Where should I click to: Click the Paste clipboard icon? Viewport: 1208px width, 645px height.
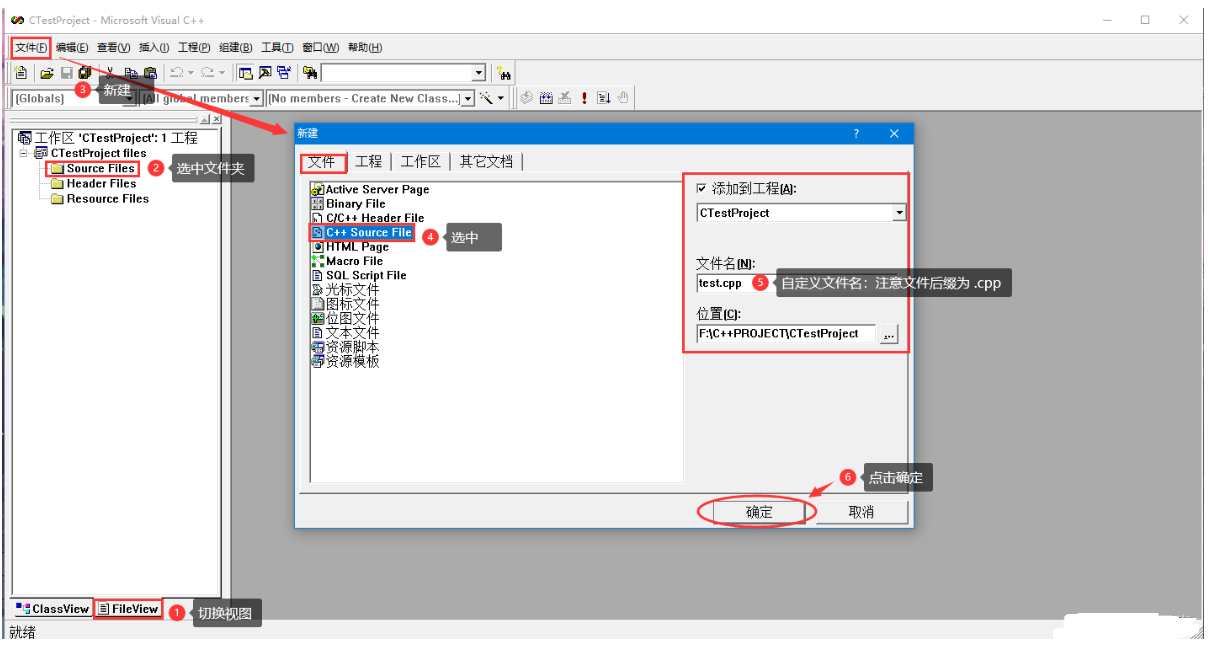click(x=150, y=72)
